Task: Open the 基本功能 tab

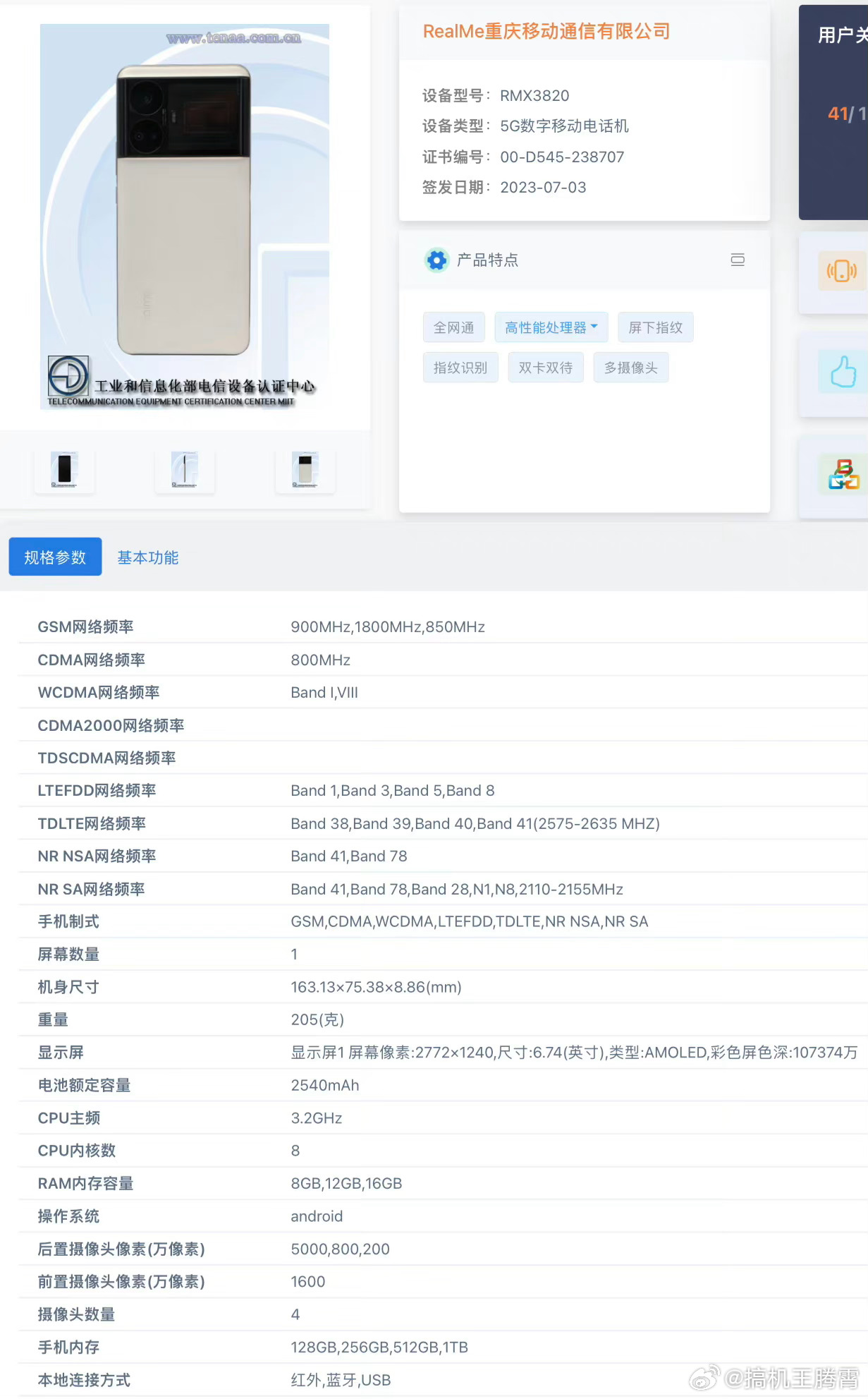Action: 147,557
